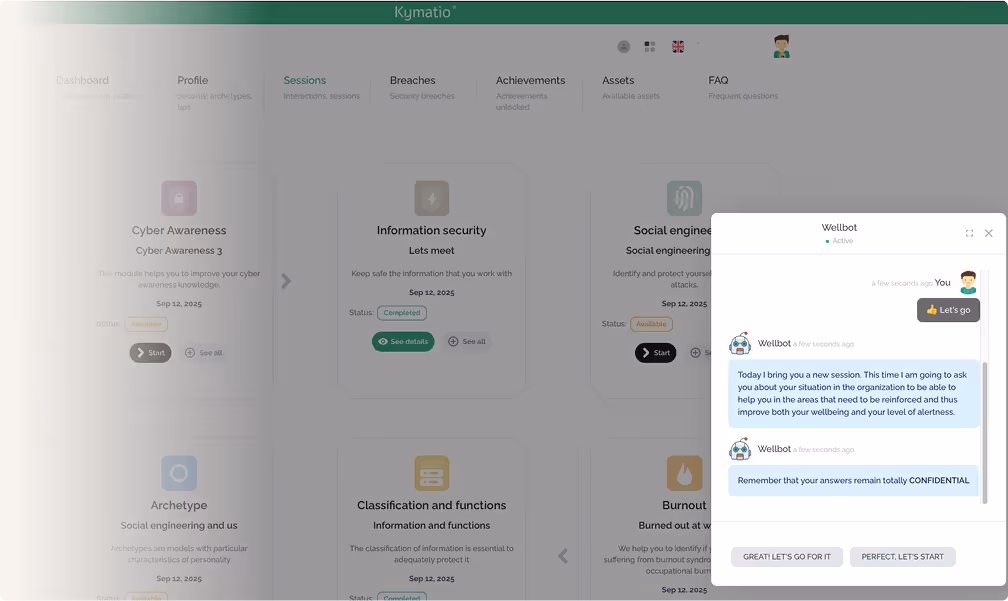Click the Wellbot chat scrollbar

[984, 432]
